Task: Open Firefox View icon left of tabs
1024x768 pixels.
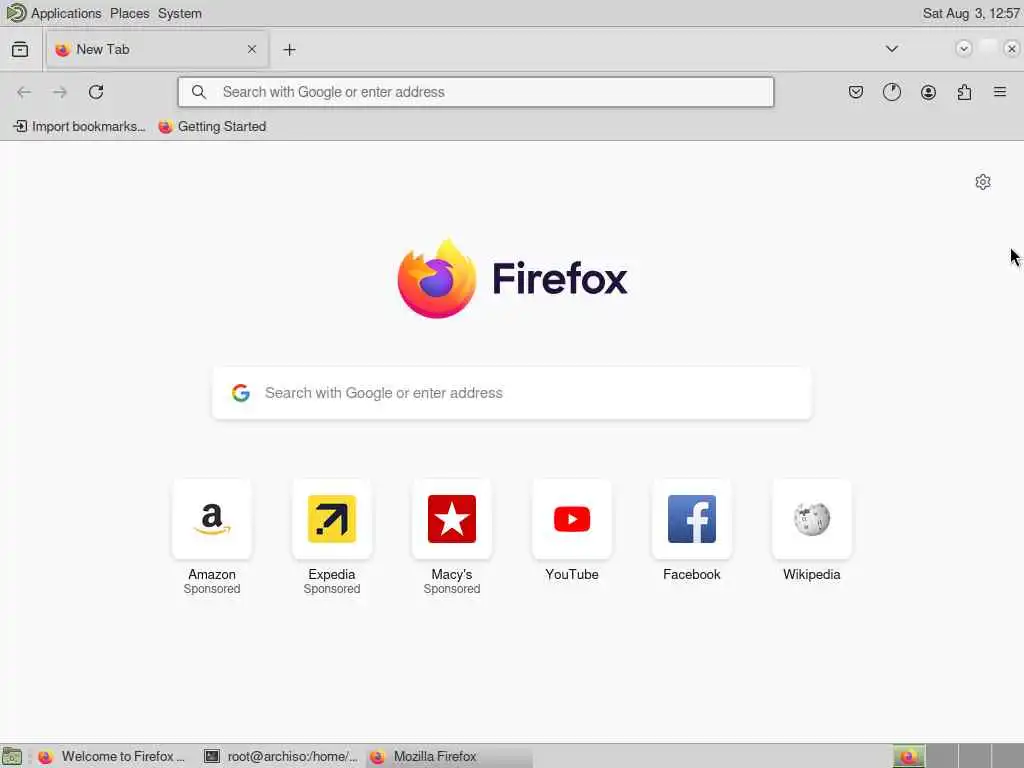Action: point(20,50)
